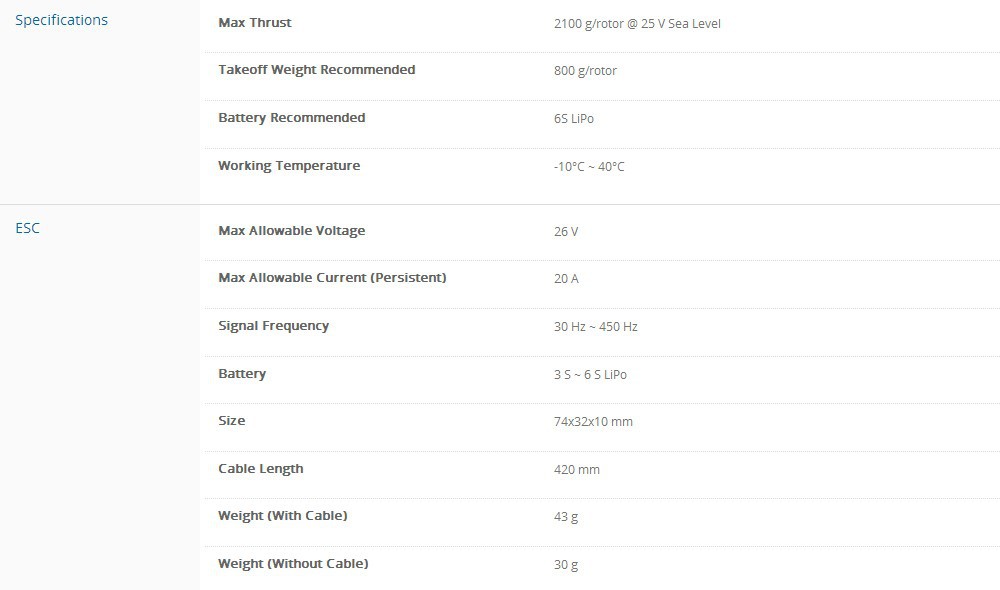Click the Signal Frequency label

[273, 326]
